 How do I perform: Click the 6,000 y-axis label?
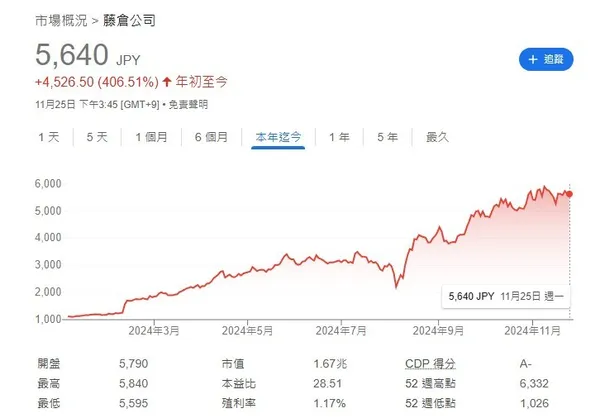(x=48, y=184)
